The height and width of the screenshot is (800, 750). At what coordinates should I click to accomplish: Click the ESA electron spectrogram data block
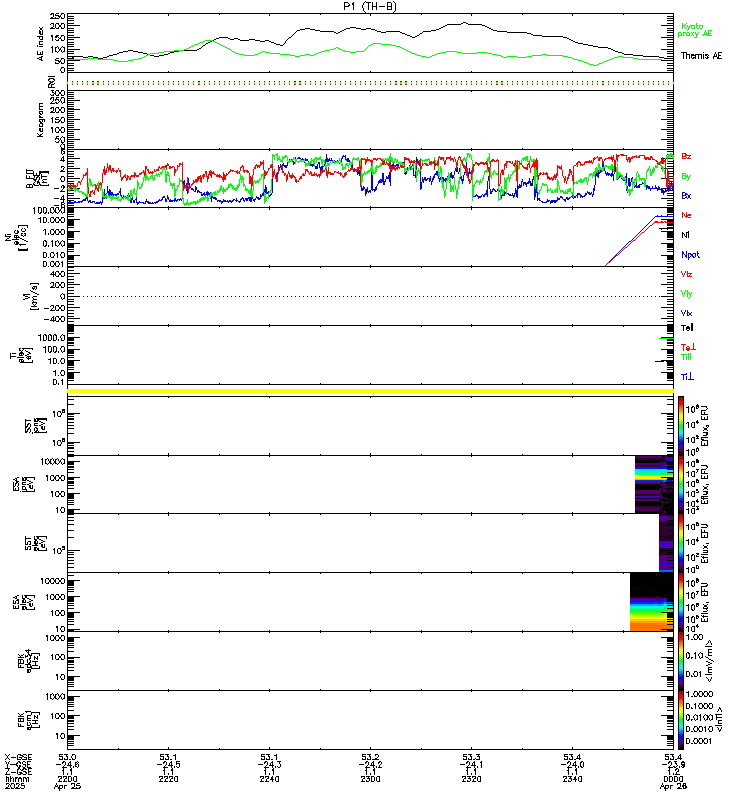pyautogui.click(x=652, y=602)
